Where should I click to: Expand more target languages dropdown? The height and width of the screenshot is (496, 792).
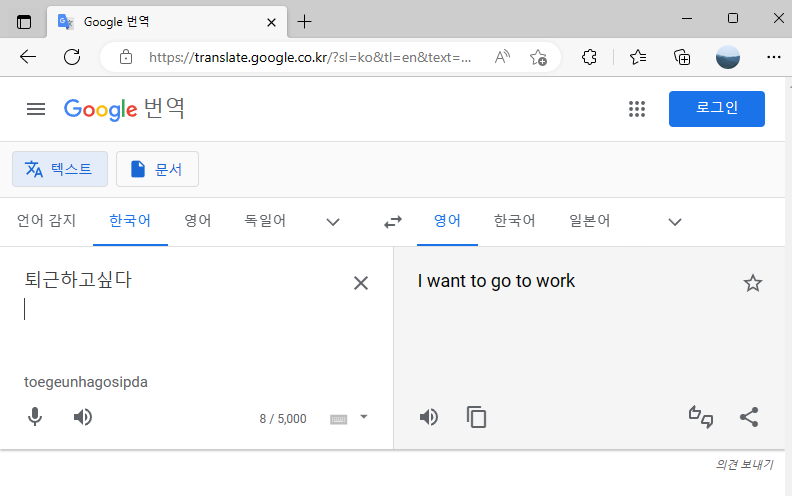point(675,222)
